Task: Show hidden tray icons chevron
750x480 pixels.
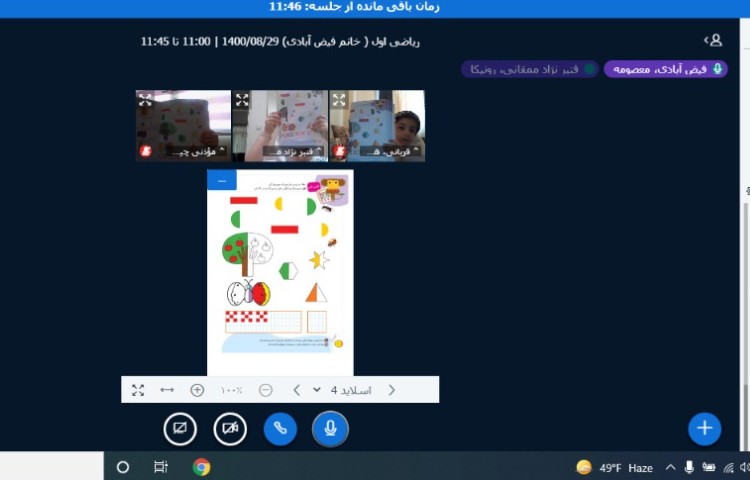Action: click(671, 468)
